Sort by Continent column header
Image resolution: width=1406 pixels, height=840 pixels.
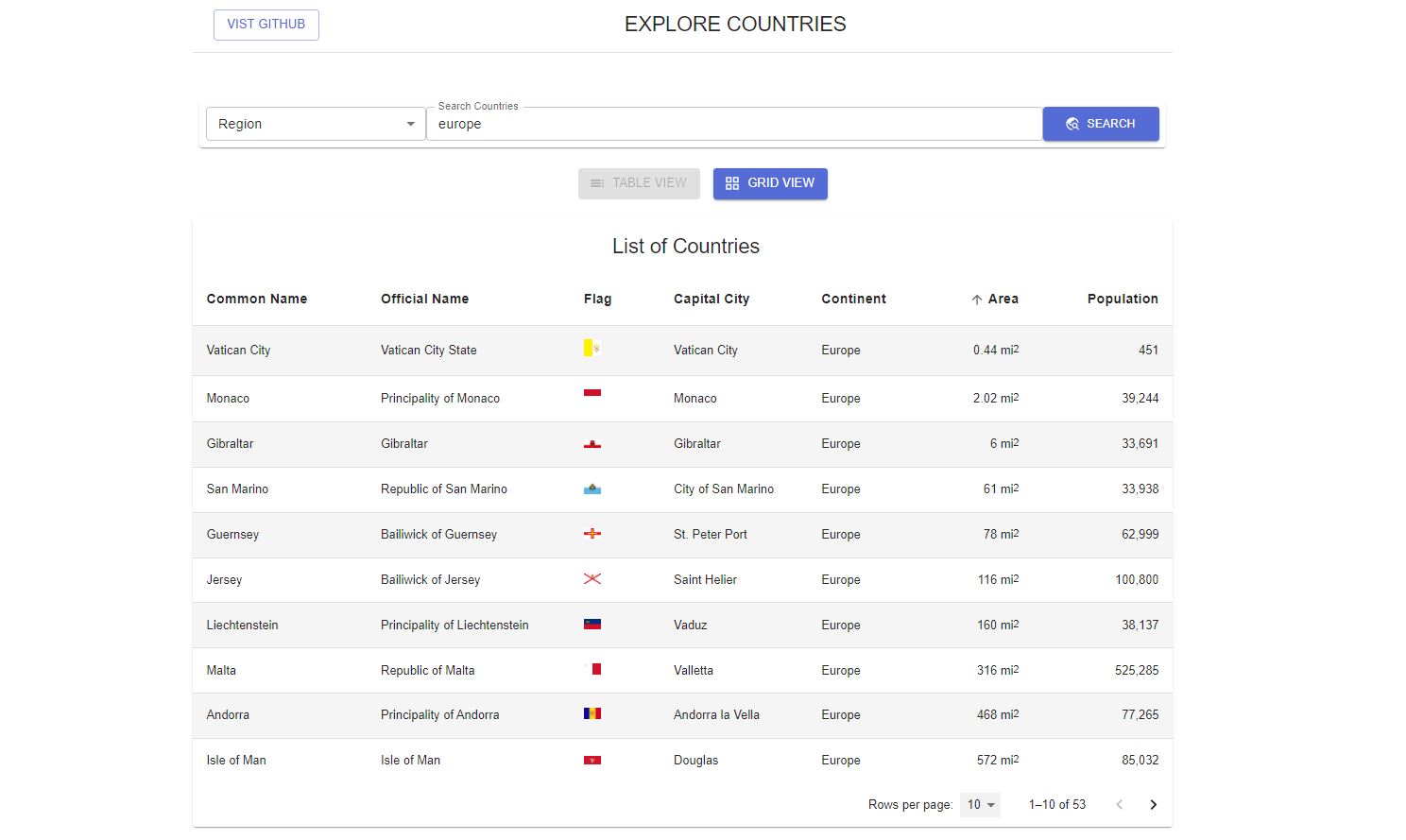(853, 299)
